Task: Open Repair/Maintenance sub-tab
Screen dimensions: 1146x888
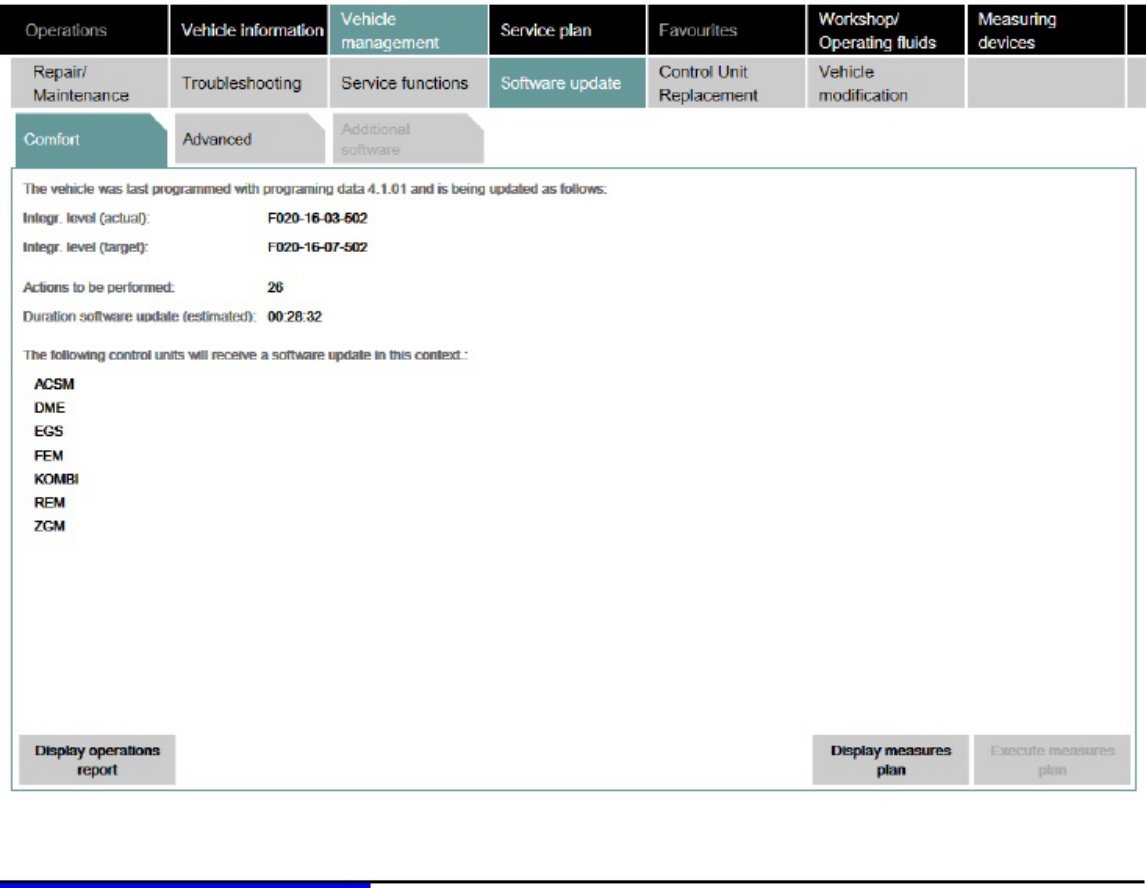Action: click(x=90, y=83)
